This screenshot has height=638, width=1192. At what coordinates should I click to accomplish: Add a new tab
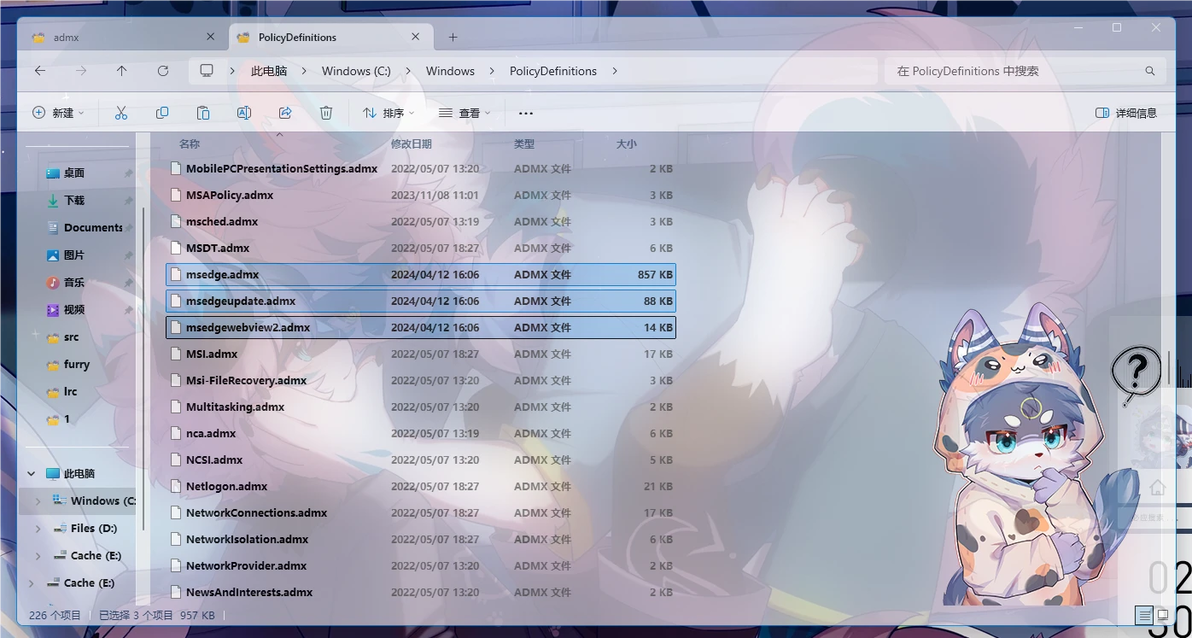(453, 37)
